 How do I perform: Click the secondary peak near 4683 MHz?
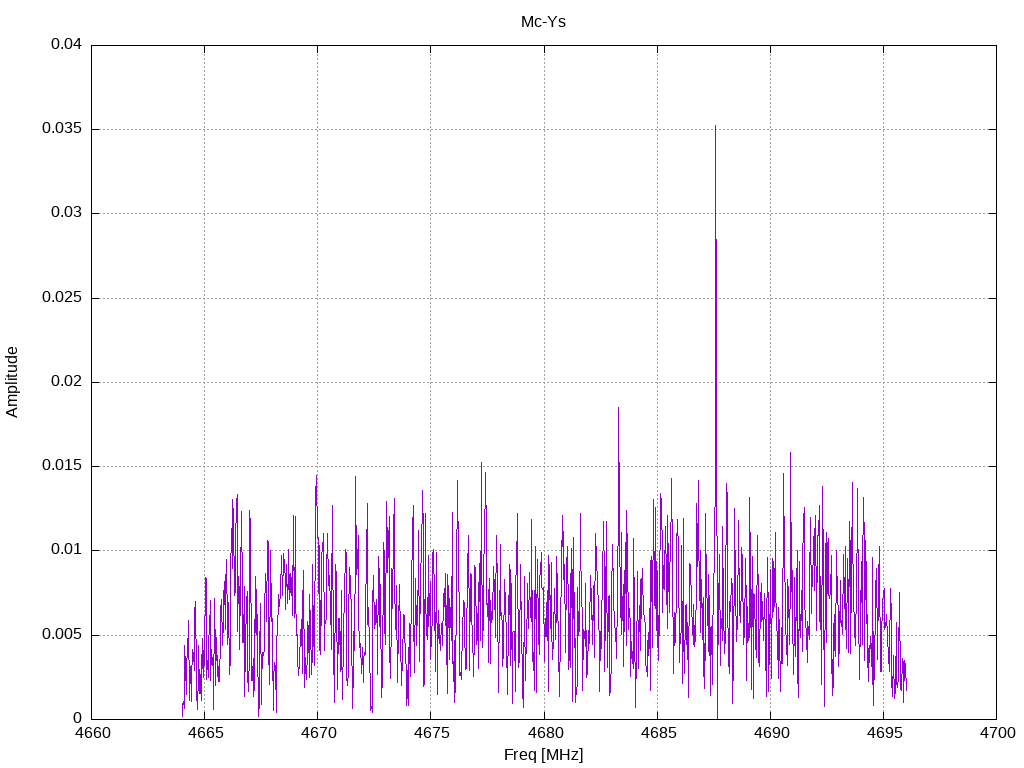click(x=618, y=409)
